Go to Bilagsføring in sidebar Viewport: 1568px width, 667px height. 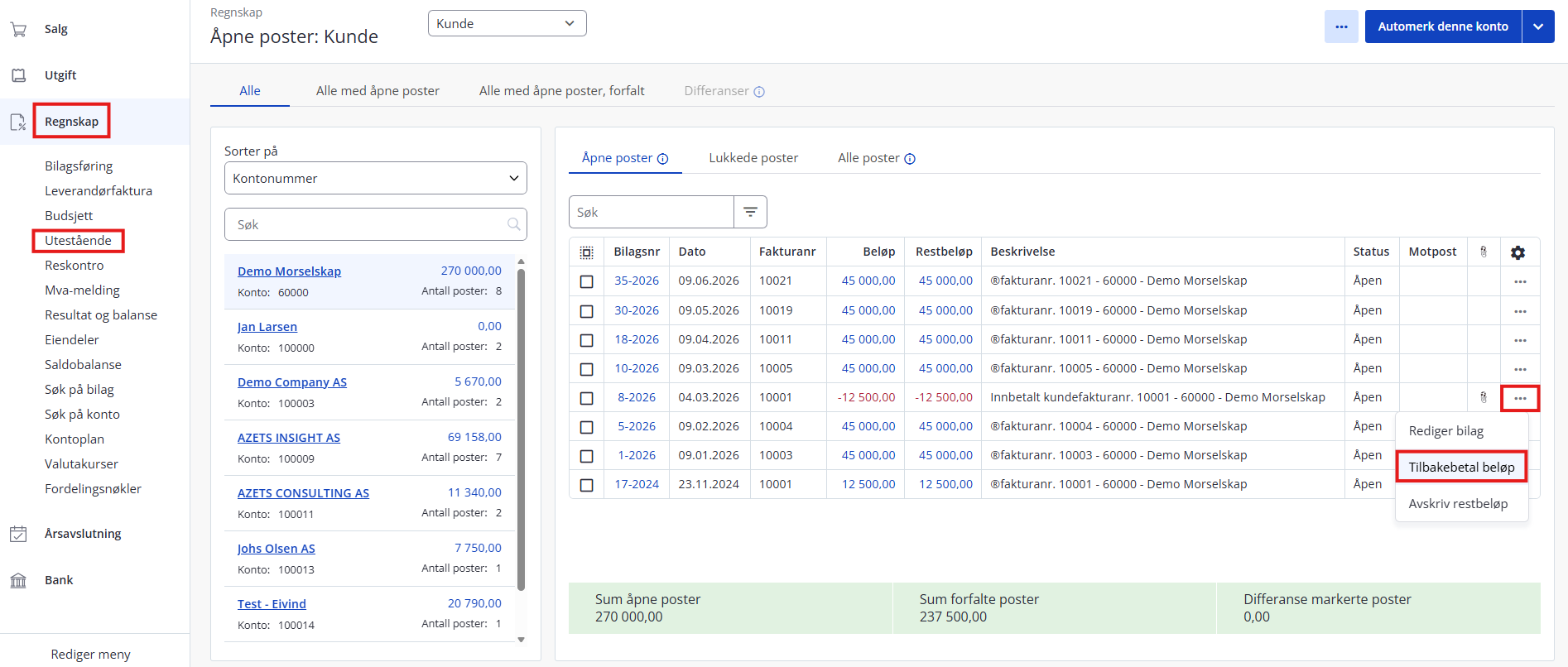coord(79,166)
